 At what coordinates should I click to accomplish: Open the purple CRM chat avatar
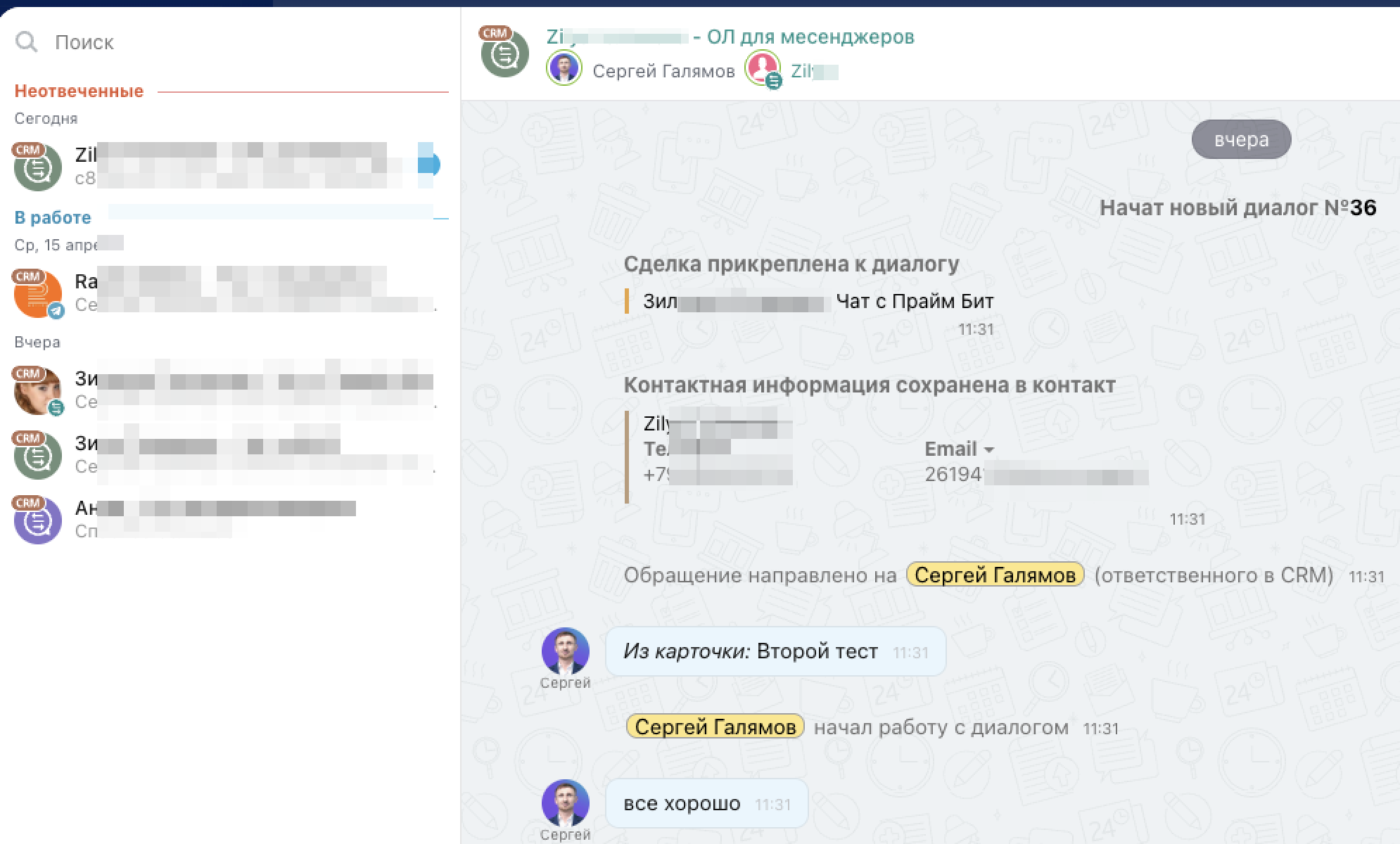pos(38,520)
